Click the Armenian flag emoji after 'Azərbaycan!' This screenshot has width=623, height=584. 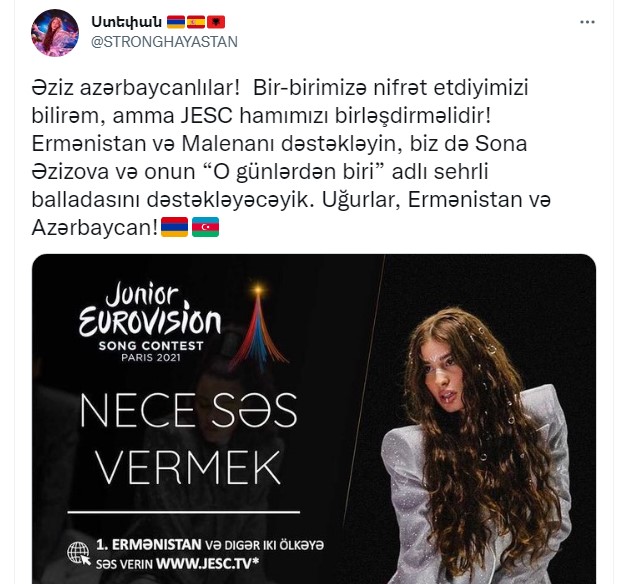(x=174, y=227)
